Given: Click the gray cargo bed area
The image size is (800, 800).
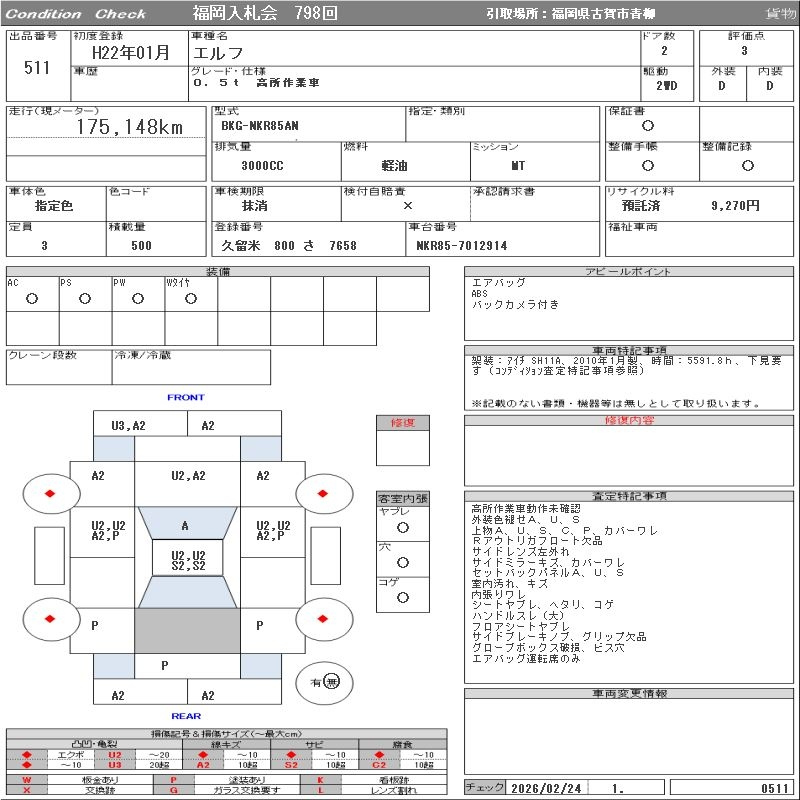Looking at the screenshot, I should pyautogui.click(x=185, y=631).
